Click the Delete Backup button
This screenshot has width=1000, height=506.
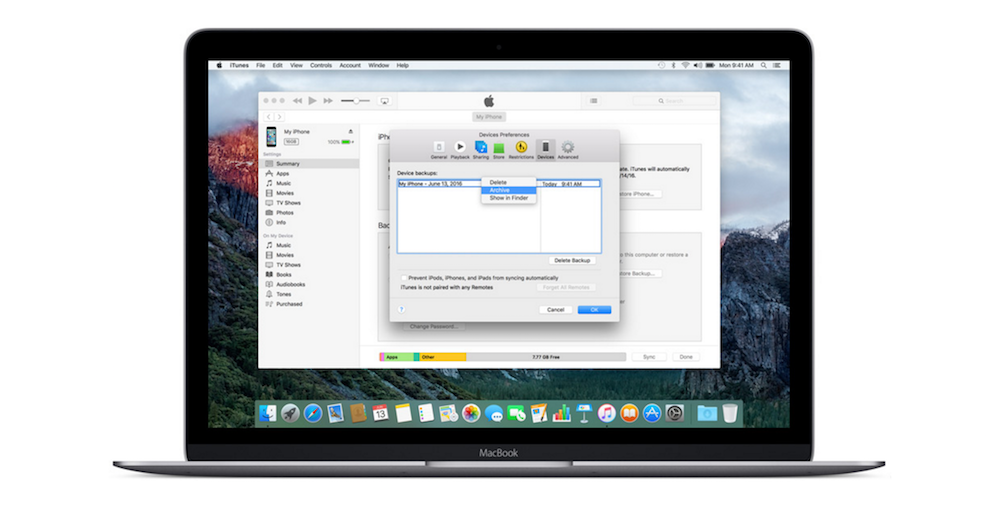[x=572, y=260]
